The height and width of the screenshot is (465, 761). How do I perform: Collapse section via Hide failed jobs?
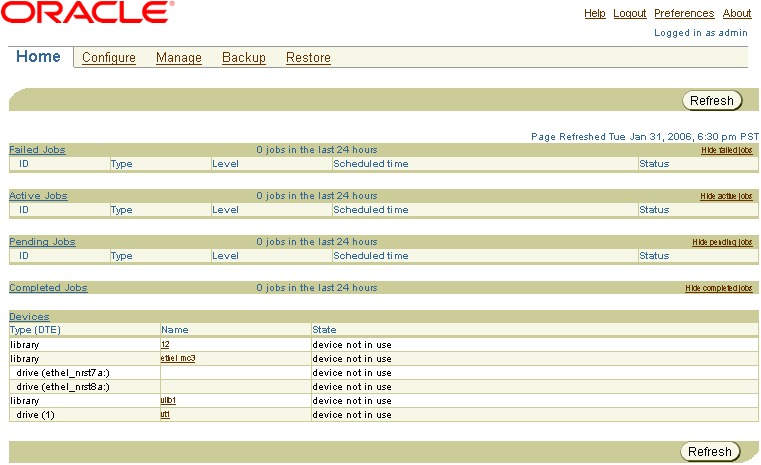click(x=726, y=150)
